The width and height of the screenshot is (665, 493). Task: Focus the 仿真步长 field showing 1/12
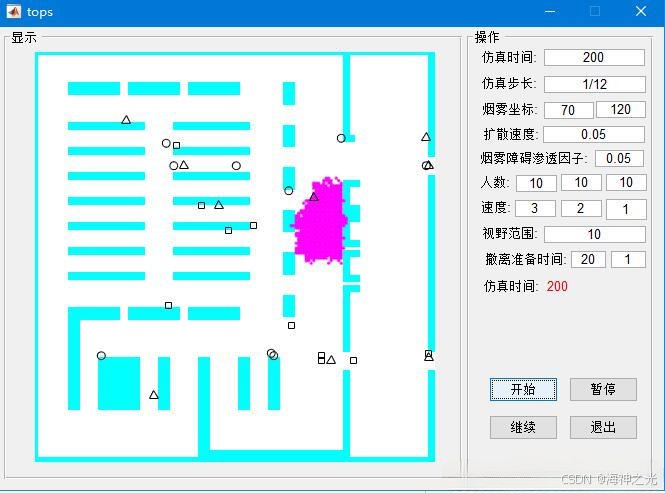point(595,84)
